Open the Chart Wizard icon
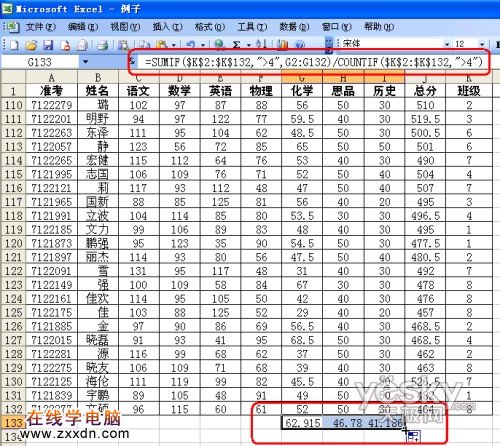 [283, 44]
